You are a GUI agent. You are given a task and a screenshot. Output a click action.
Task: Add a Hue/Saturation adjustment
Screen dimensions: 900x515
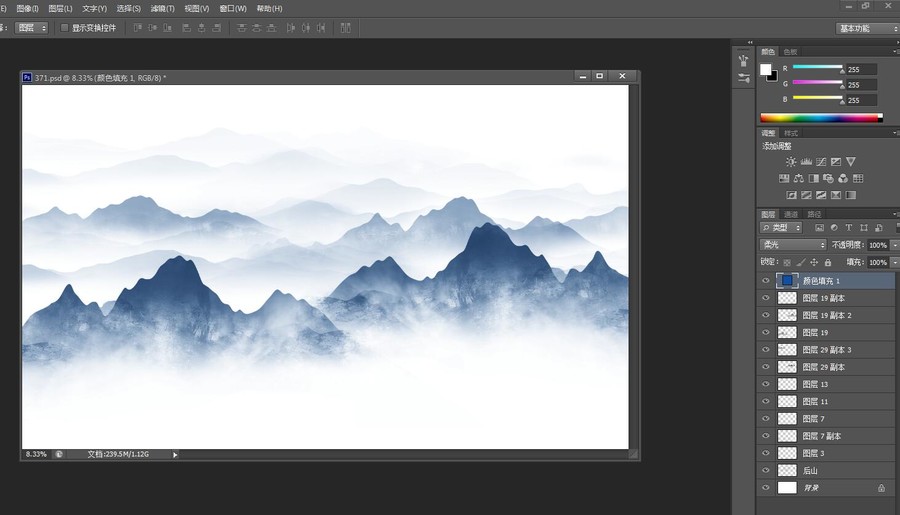(783, 179)
